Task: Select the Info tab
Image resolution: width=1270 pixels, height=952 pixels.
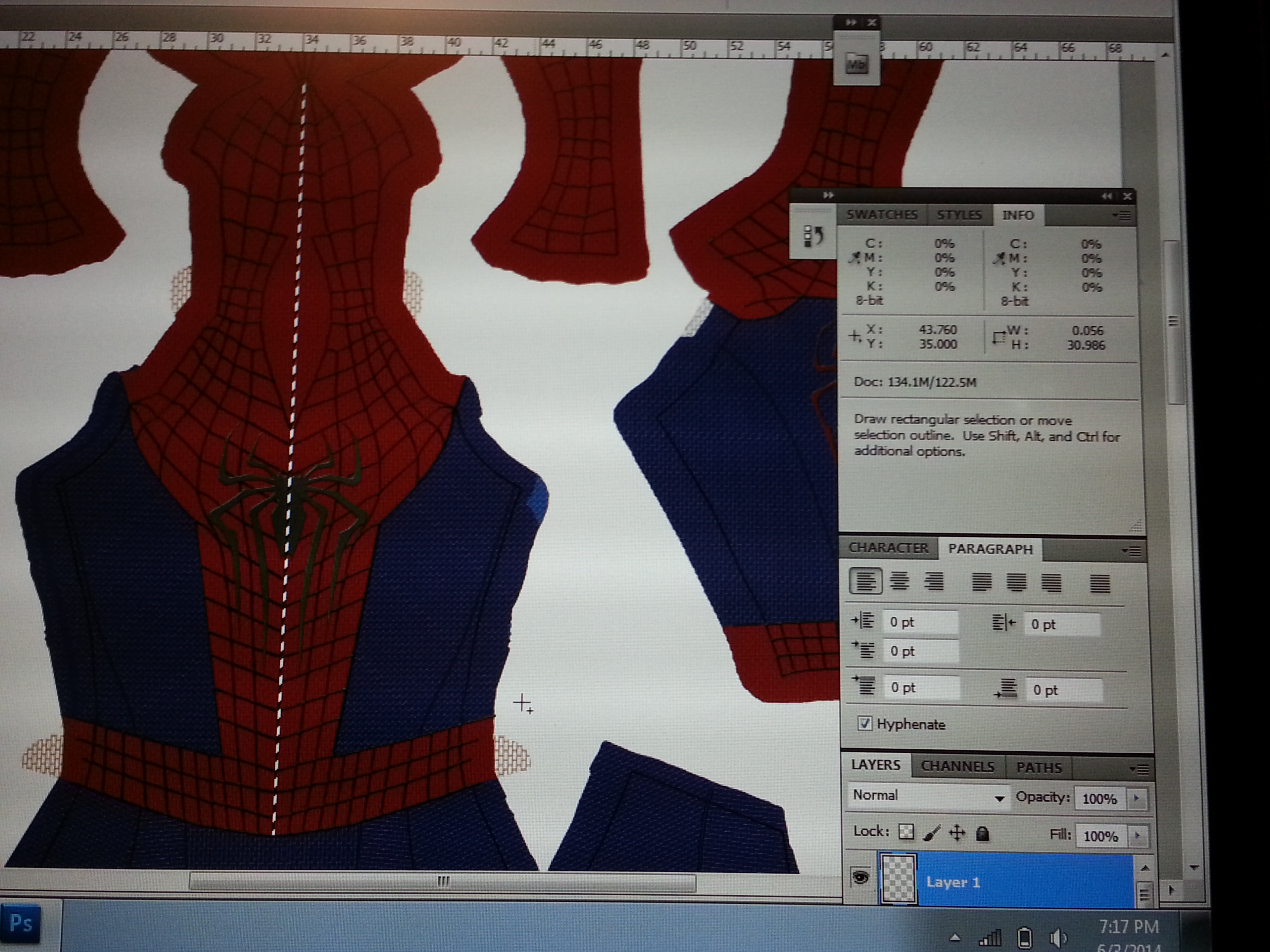Action: coord(1018,215)
